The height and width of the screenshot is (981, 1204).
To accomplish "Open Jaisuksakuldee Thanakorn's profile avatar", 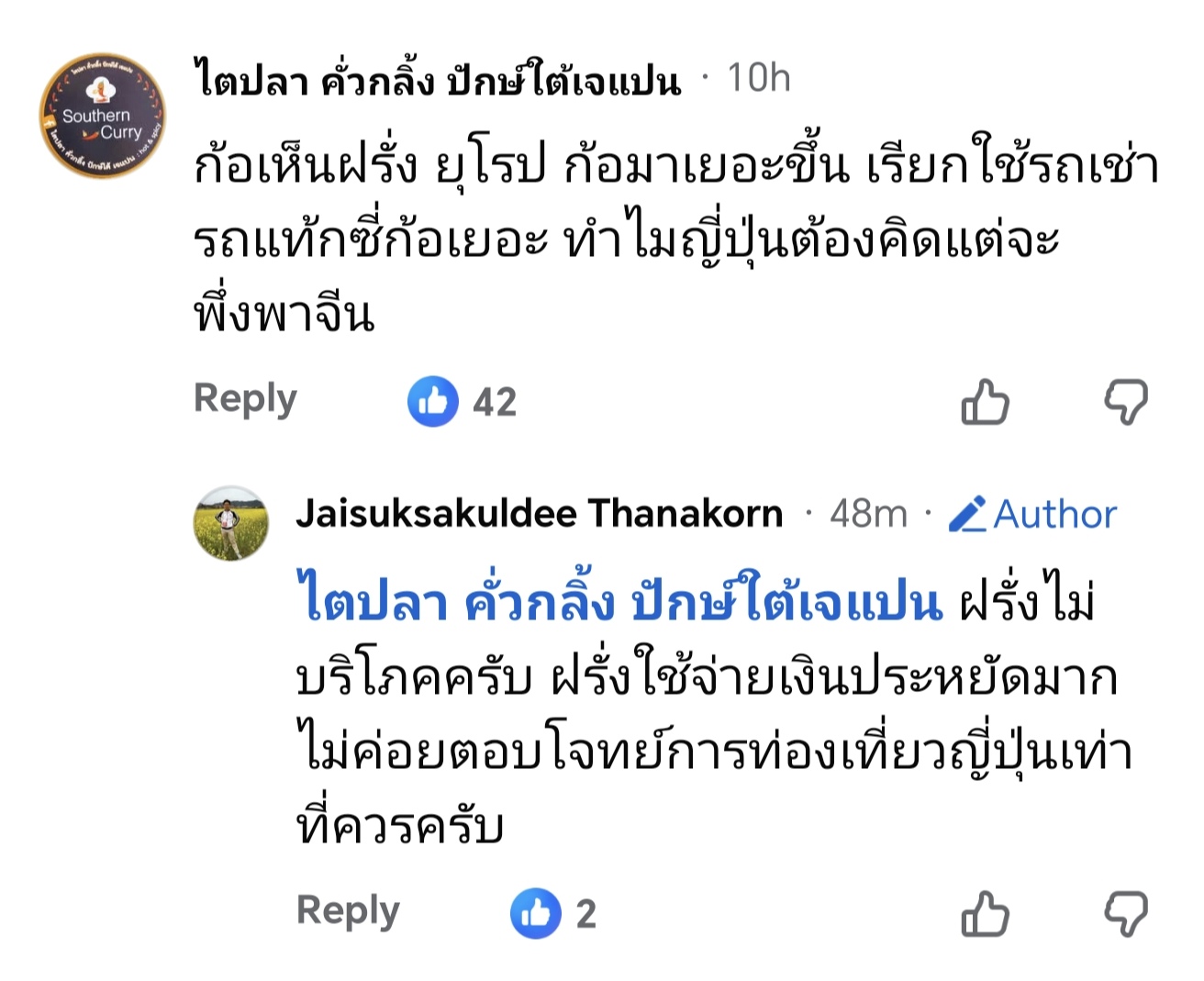I will point(230,522).
